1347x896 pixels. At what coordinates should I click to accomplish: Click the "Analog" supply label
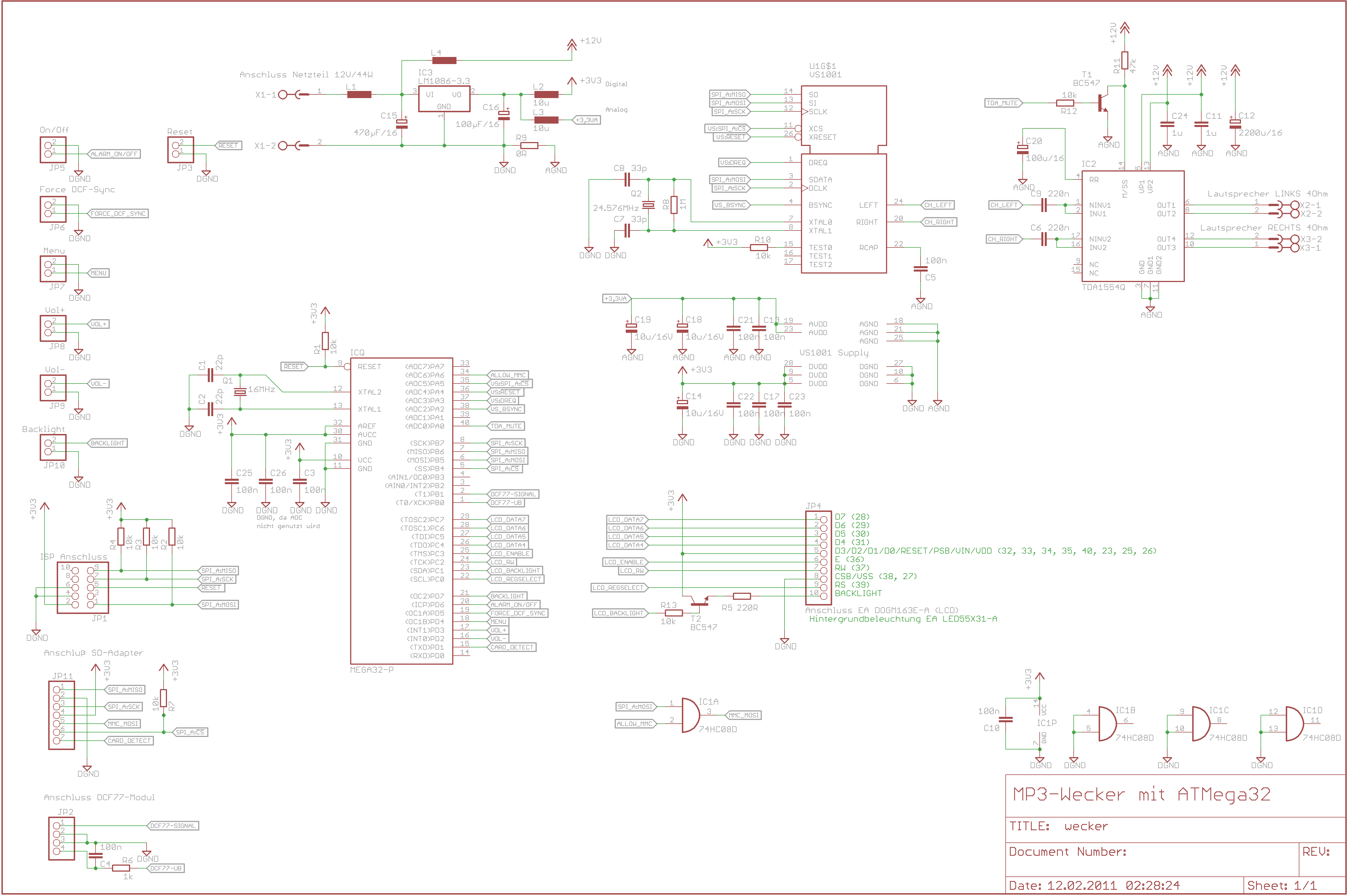click(616, 110)
